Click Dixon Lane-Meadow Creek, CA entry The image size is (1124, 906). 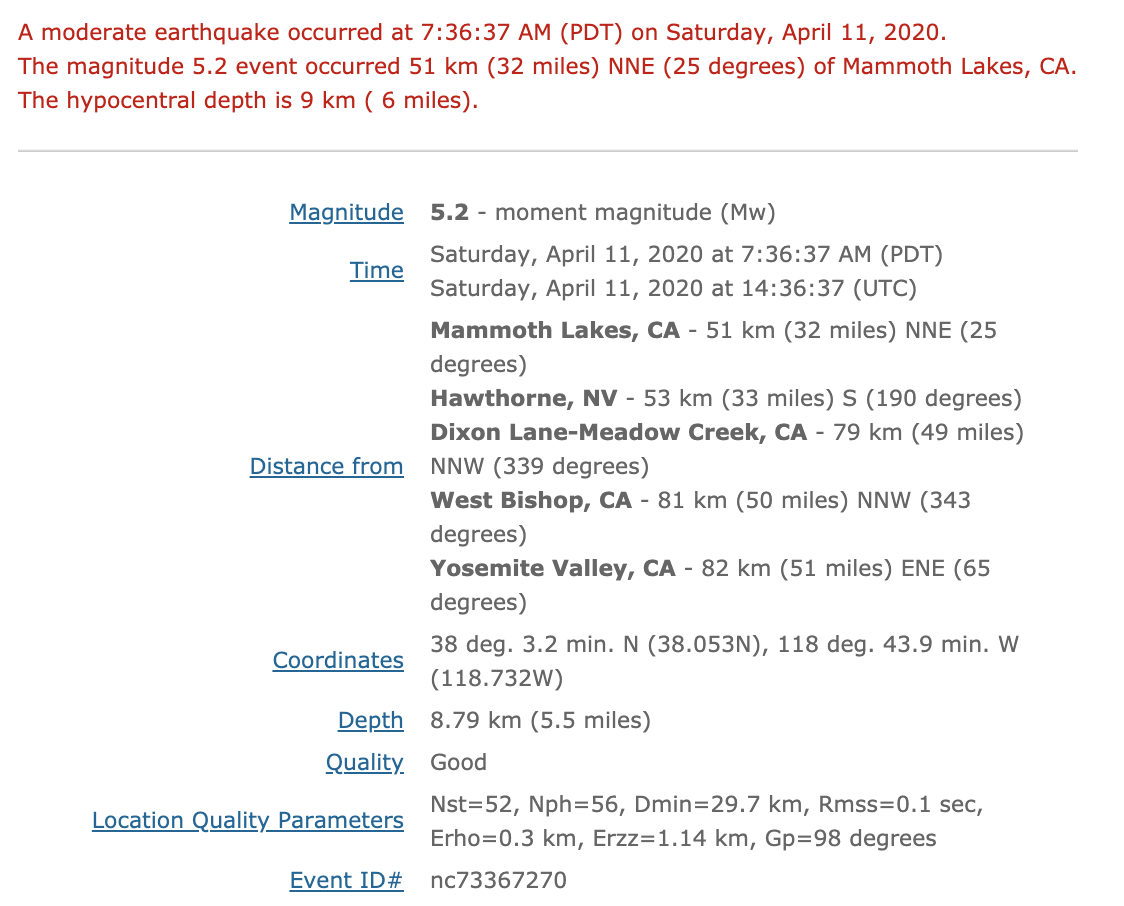727,449
